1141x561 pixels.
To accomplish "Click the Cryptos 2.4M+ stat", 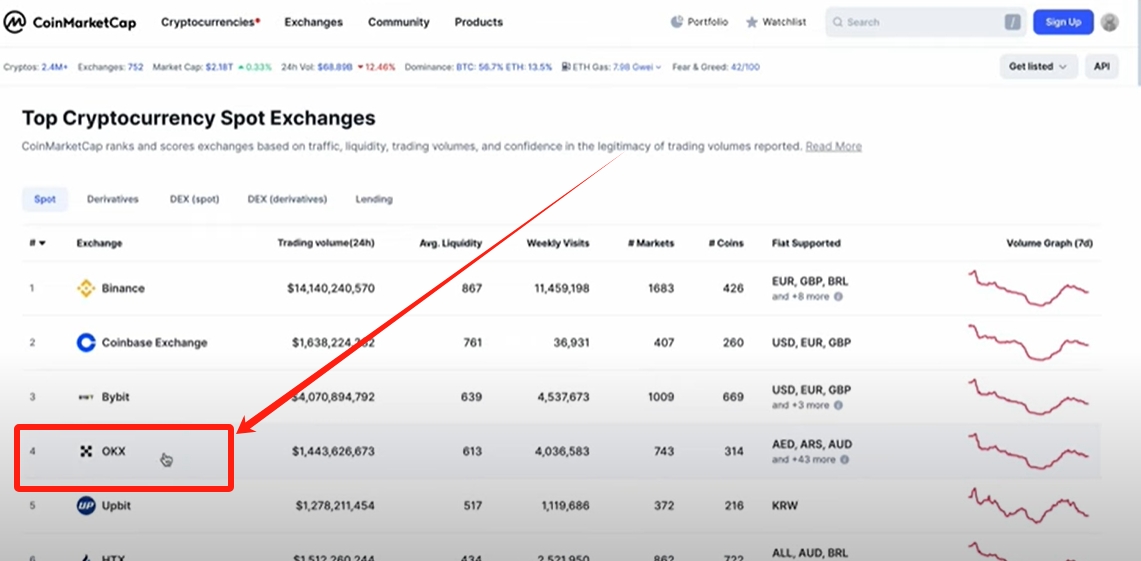I will click(36, 67).
